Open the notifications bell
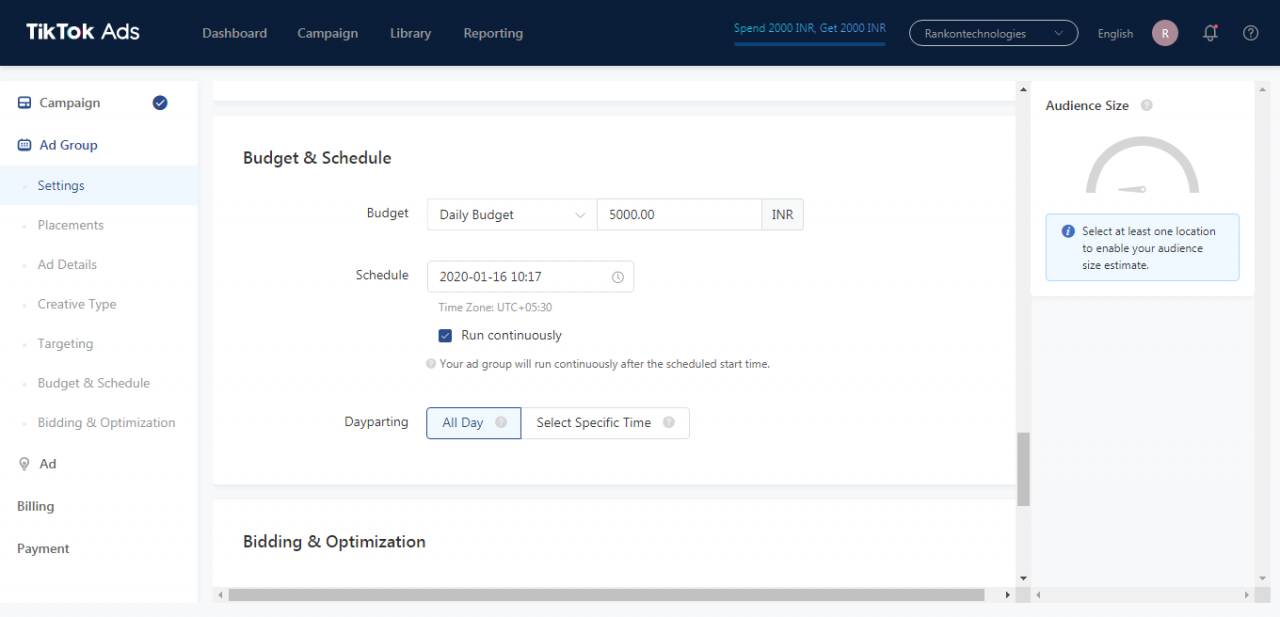The width and height of the screenshot is (1280, 617). point(1210,33)
